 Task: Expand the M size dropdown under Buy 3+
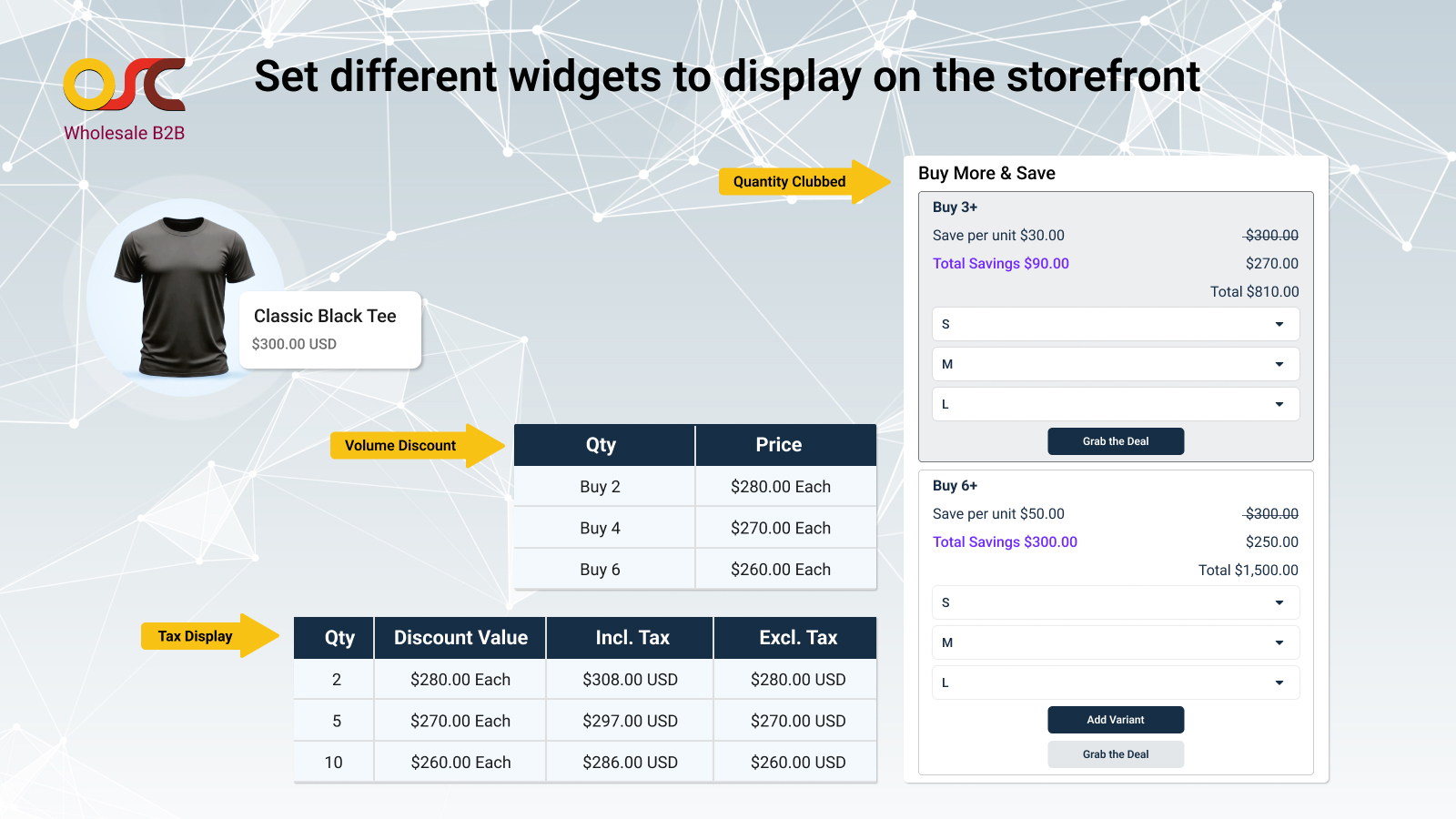click(x=1115, y=364)
